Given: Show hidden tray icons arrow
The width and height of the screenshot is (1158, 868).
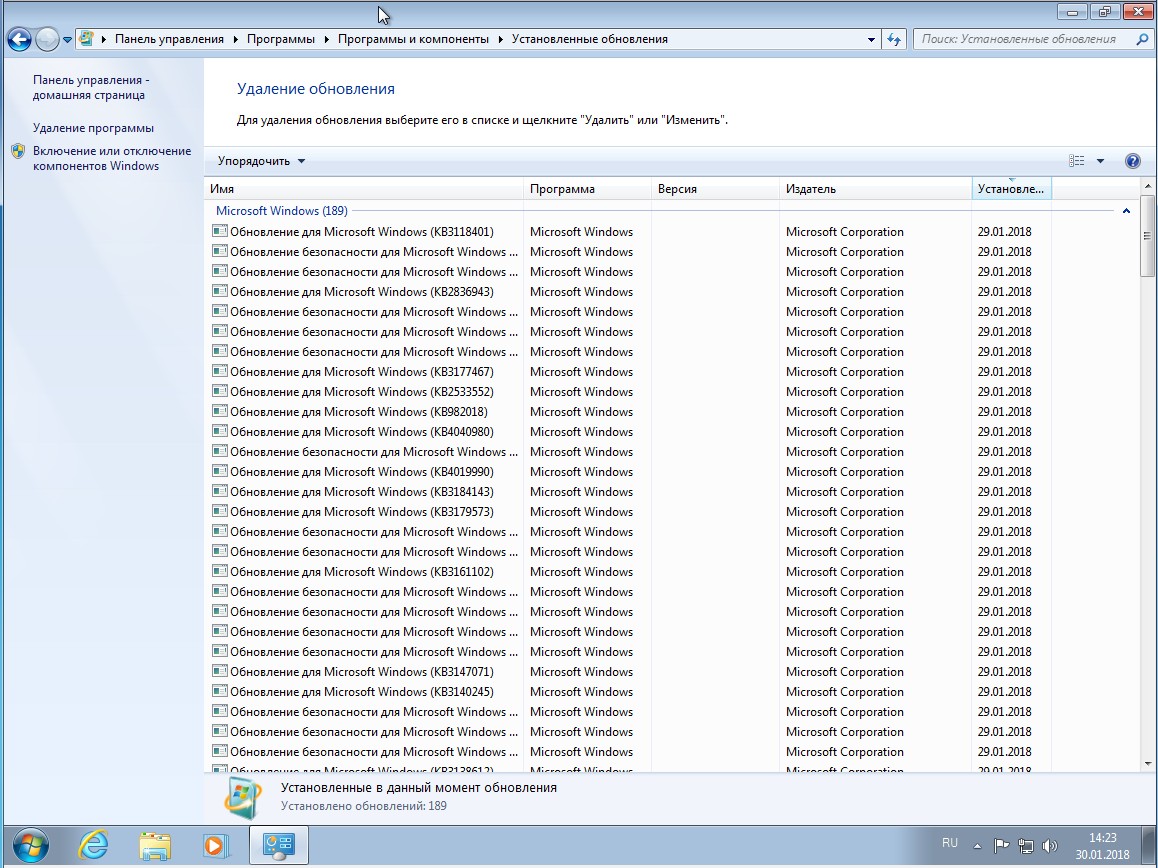Looking at the screenshot, I should [977, 846].
